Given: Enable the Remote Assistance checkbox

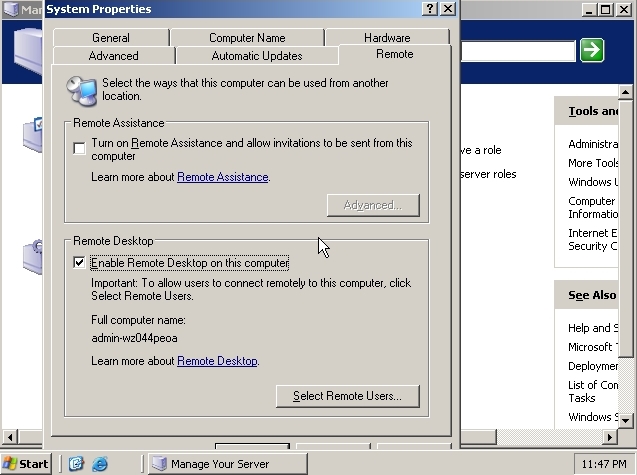Looking at the screenshot, I should click(x=80, y=148).
